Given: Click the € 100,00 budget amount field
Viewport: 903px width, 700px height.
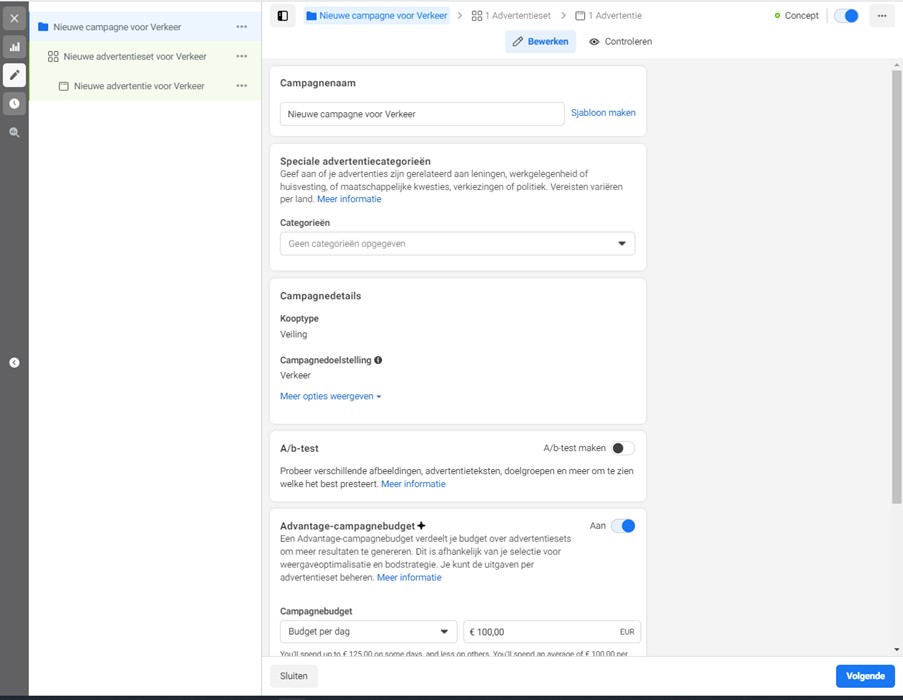Looking at the screenshot, I should pyautogui.click(x=552, y=631).
